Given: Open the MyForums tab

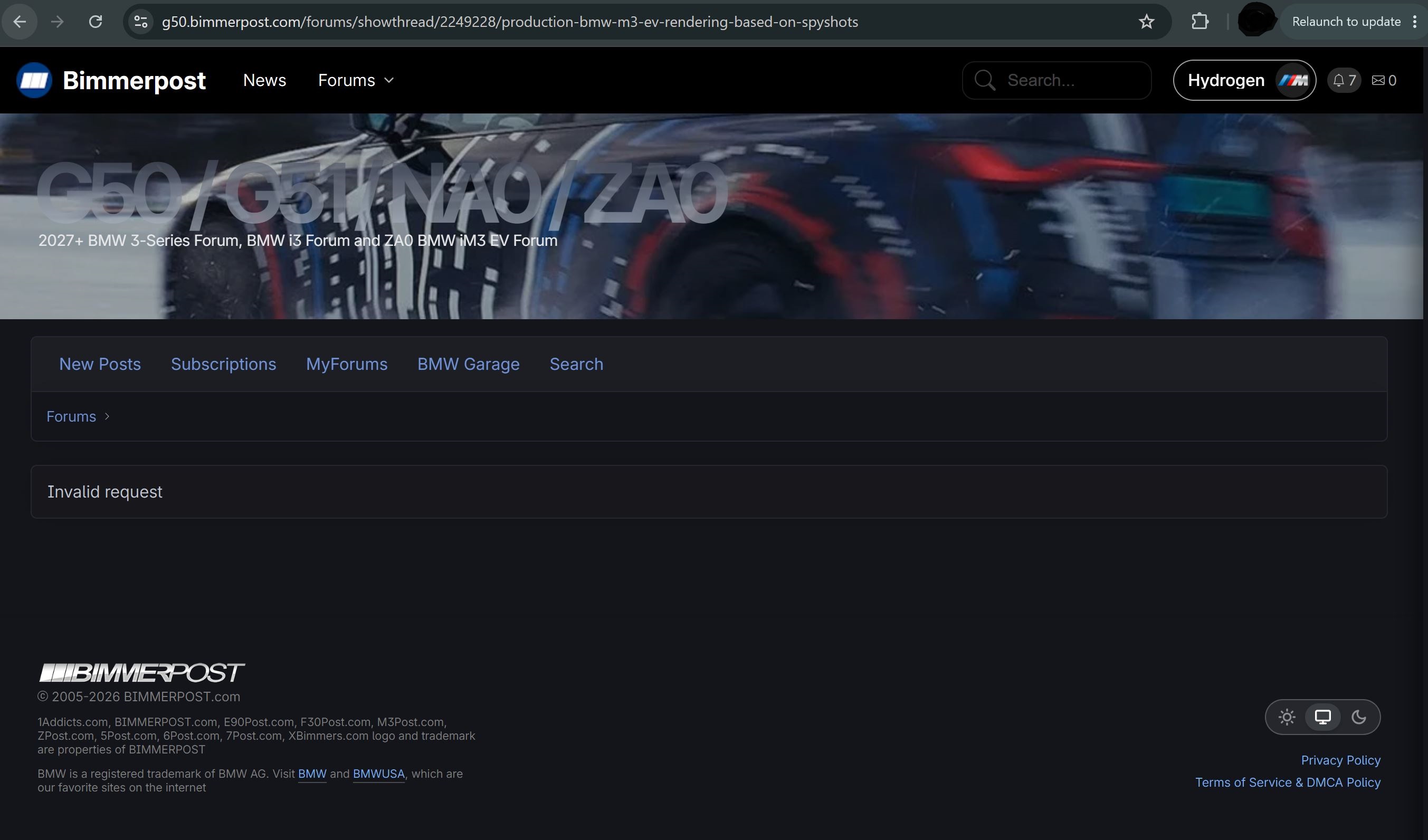Looking at the screenshot, I should [347, 364].
